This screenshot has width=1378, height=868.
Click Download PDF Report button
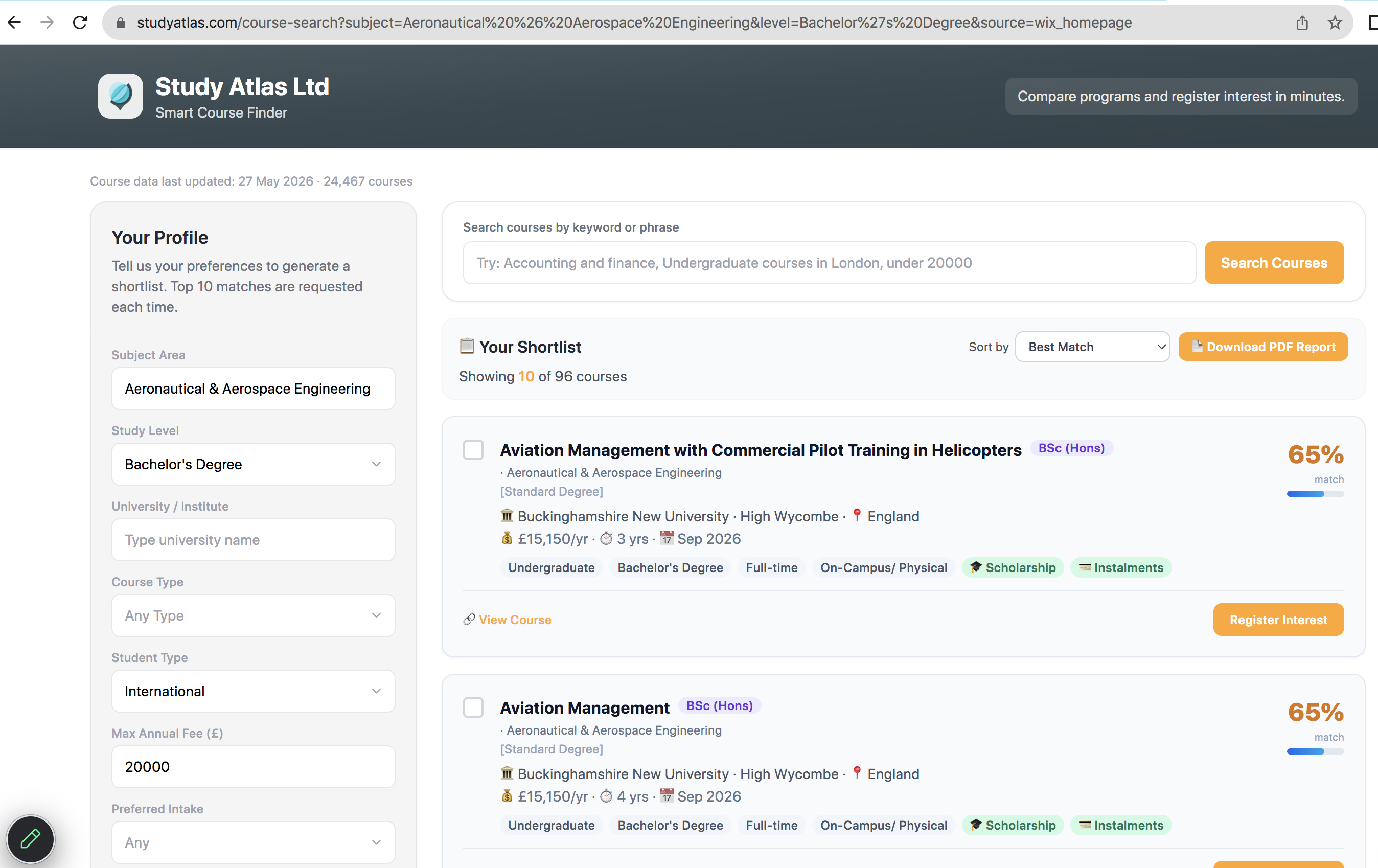[1263, 347]
